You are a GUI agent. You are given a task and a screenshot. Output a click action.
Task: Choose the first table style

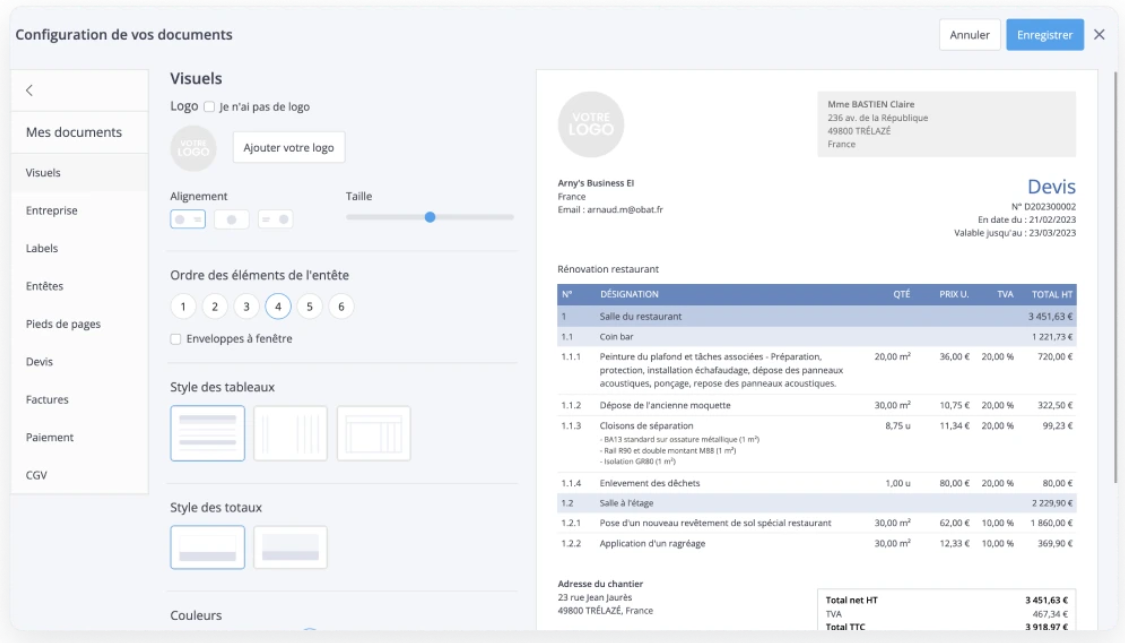click(x=207, y=432)
